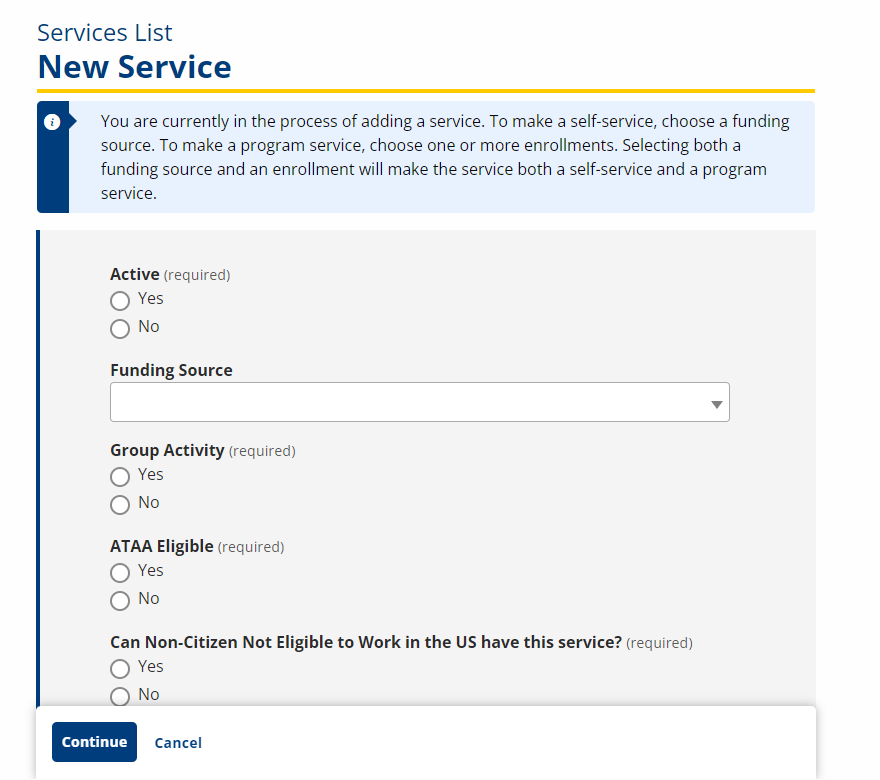Mark ATAA Eligible as No
This screenshot has width=880, height=780.
tap(120, 600)
